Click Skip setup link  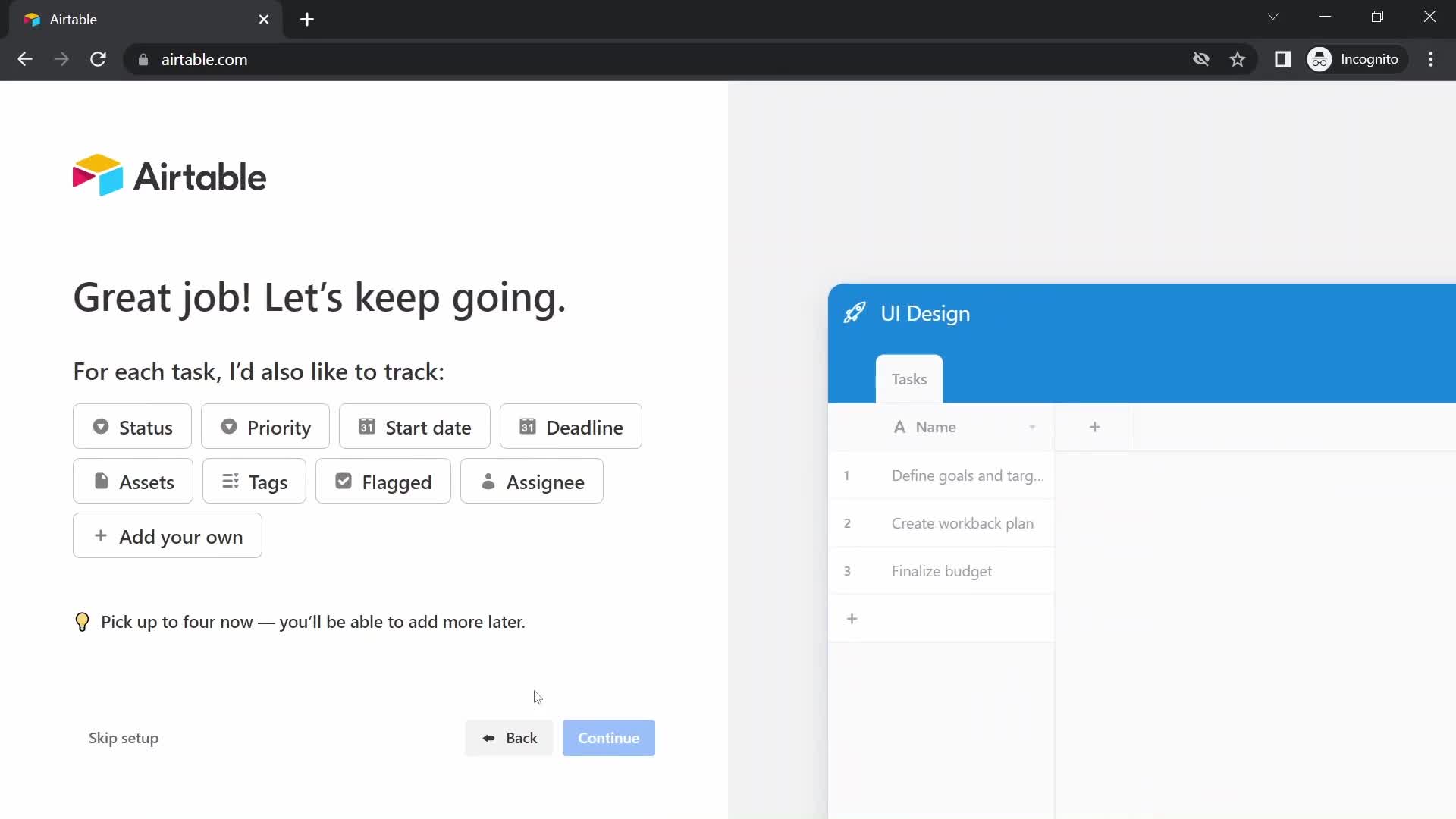pyautogui.click(x=123, y=738)
